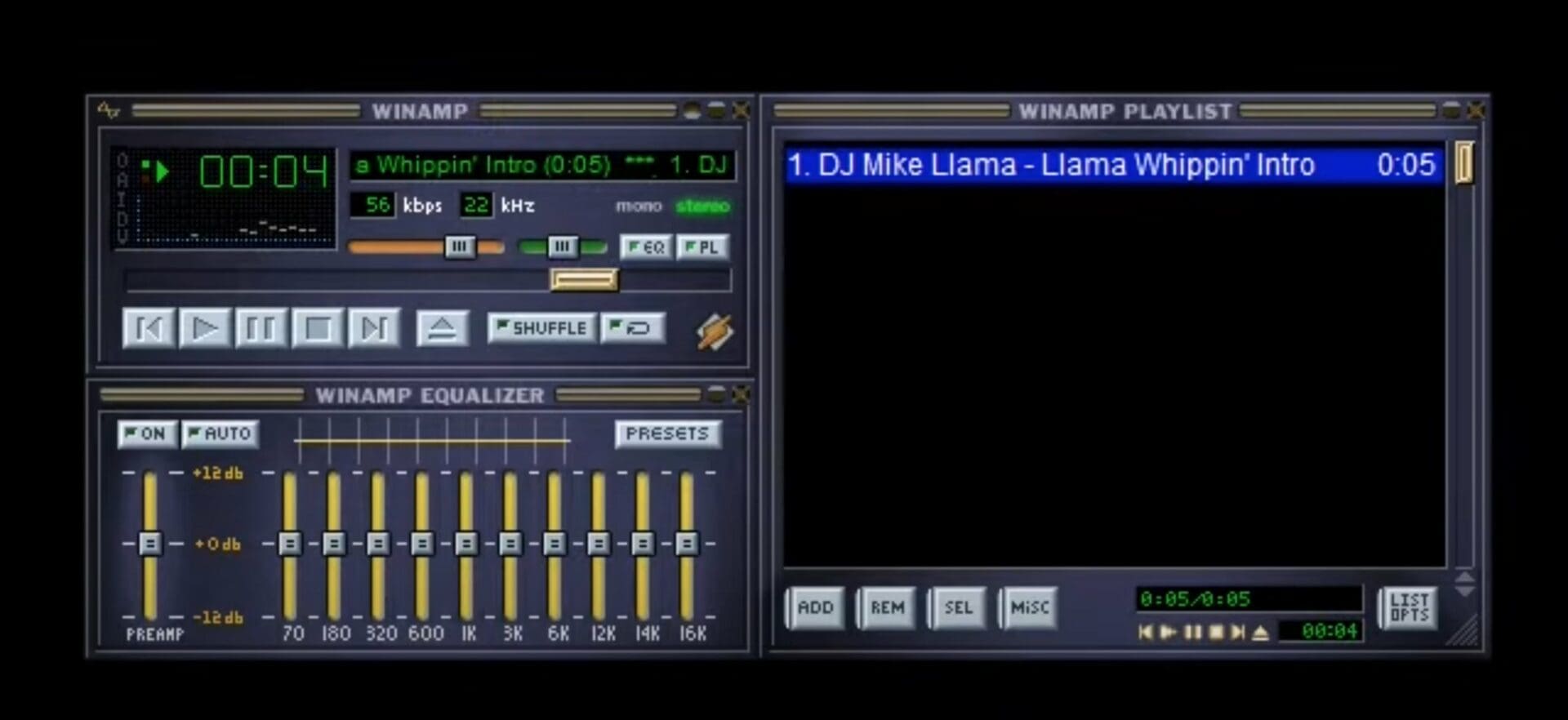Open the playlist REM menu

(x=887, y=607)
